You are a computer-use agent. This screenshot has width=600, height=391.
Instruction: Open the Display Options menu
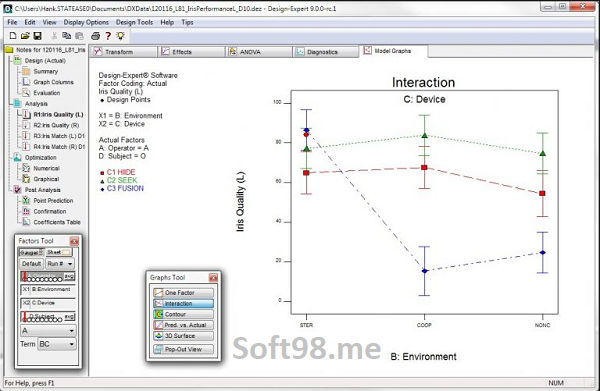coord(86,22)
